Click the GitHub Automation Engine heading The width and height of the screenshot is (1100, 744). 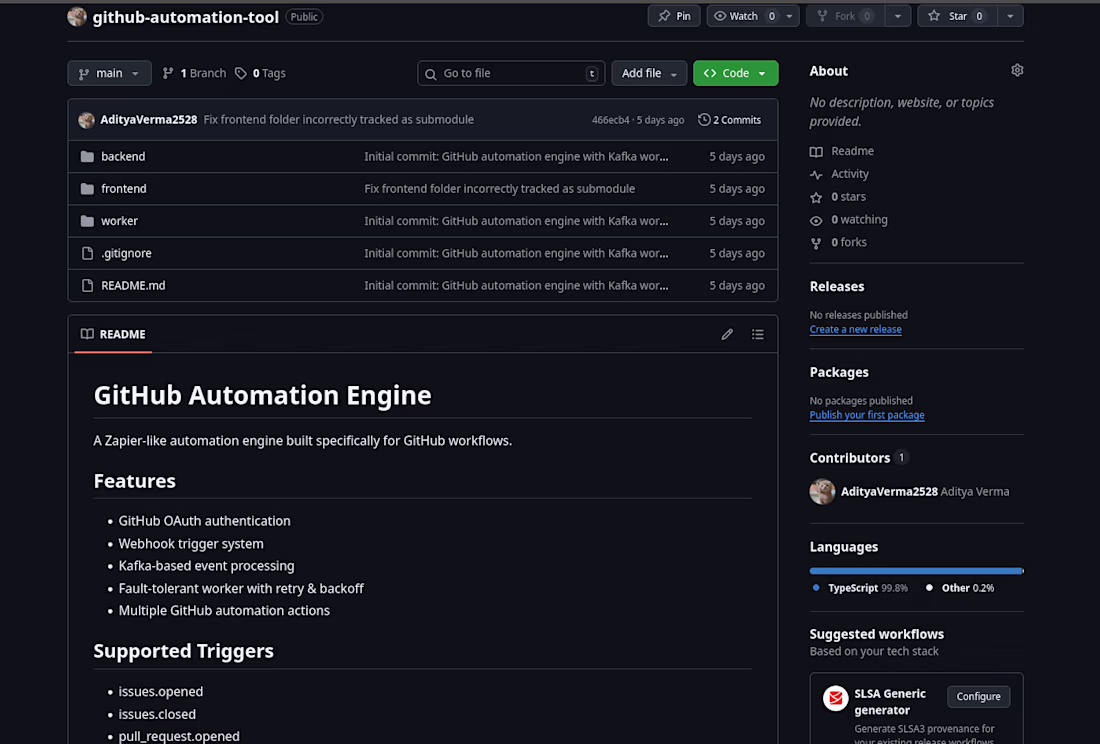point(262,395)
